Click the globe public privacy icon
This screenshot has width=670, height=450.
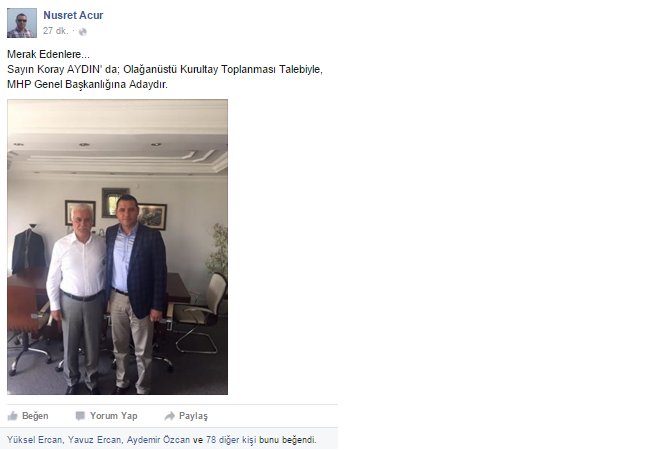point(83,31)
